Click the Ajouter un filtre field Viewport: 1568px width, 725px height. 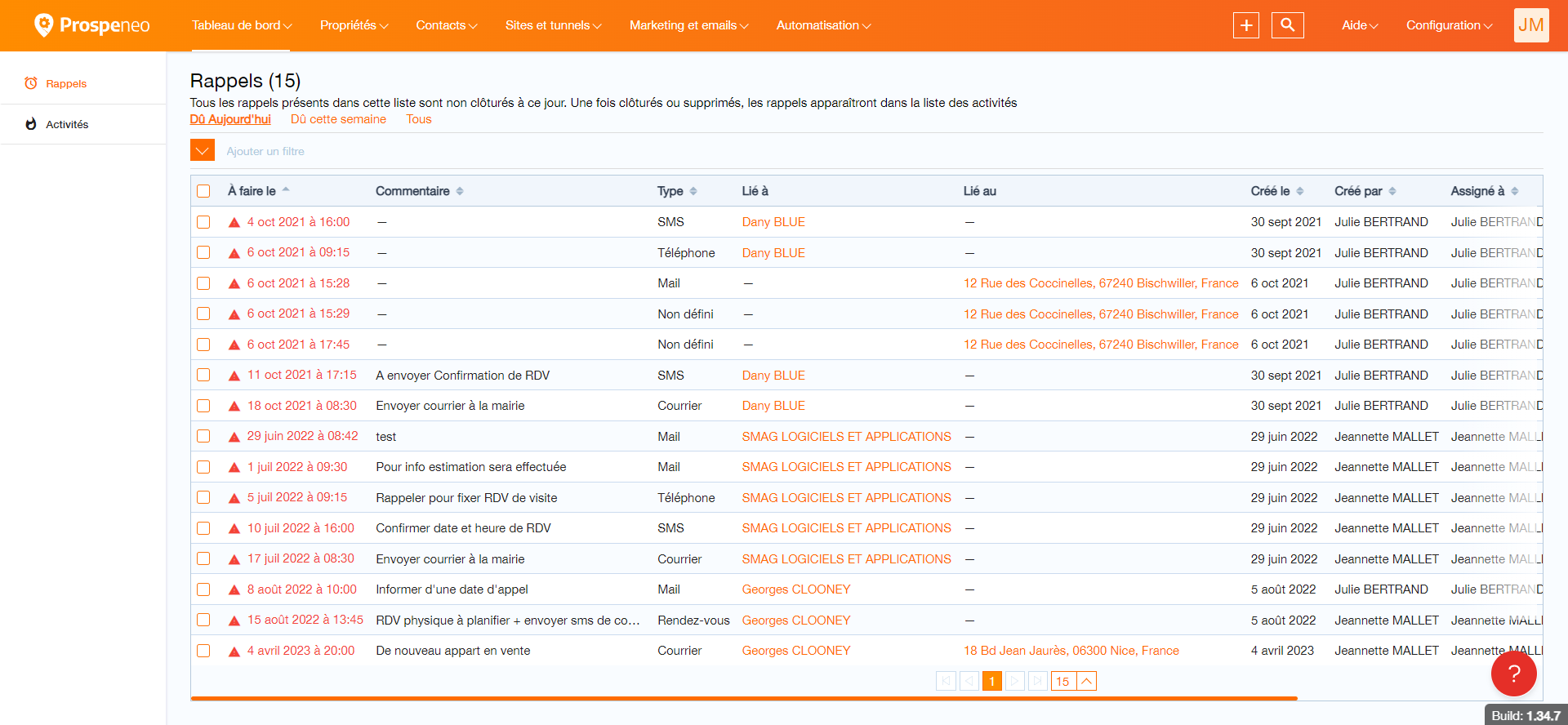[265, 151]
